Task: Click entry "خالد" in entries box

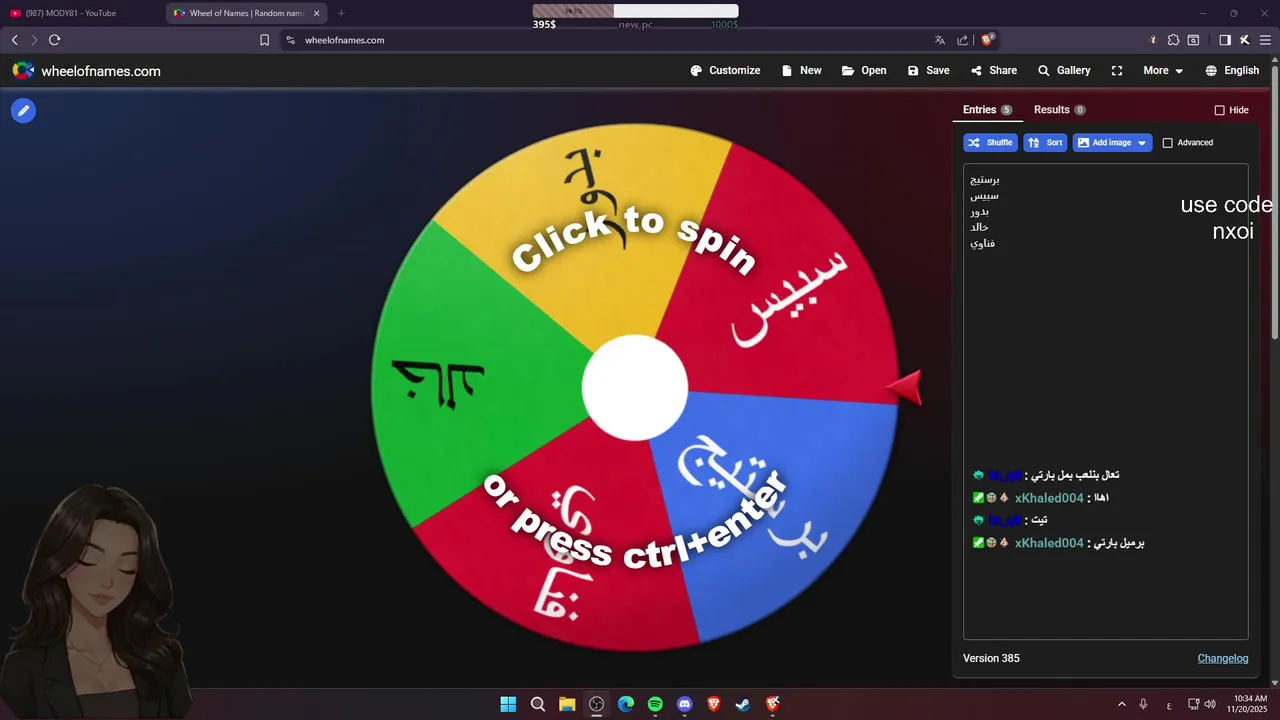Action: coord(979,228)
